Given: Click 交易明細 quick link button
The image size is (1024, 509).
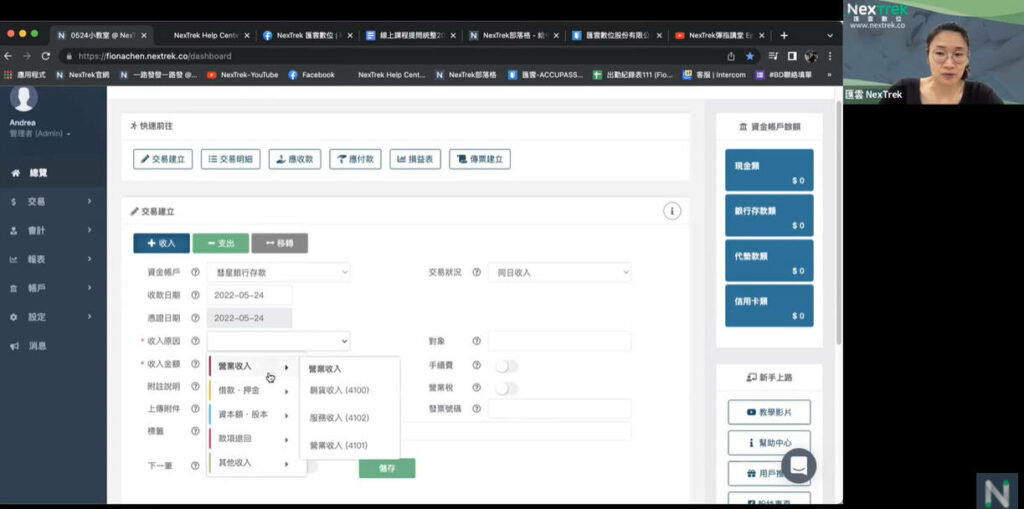Looking at the screenshot, I should [231, 159].
